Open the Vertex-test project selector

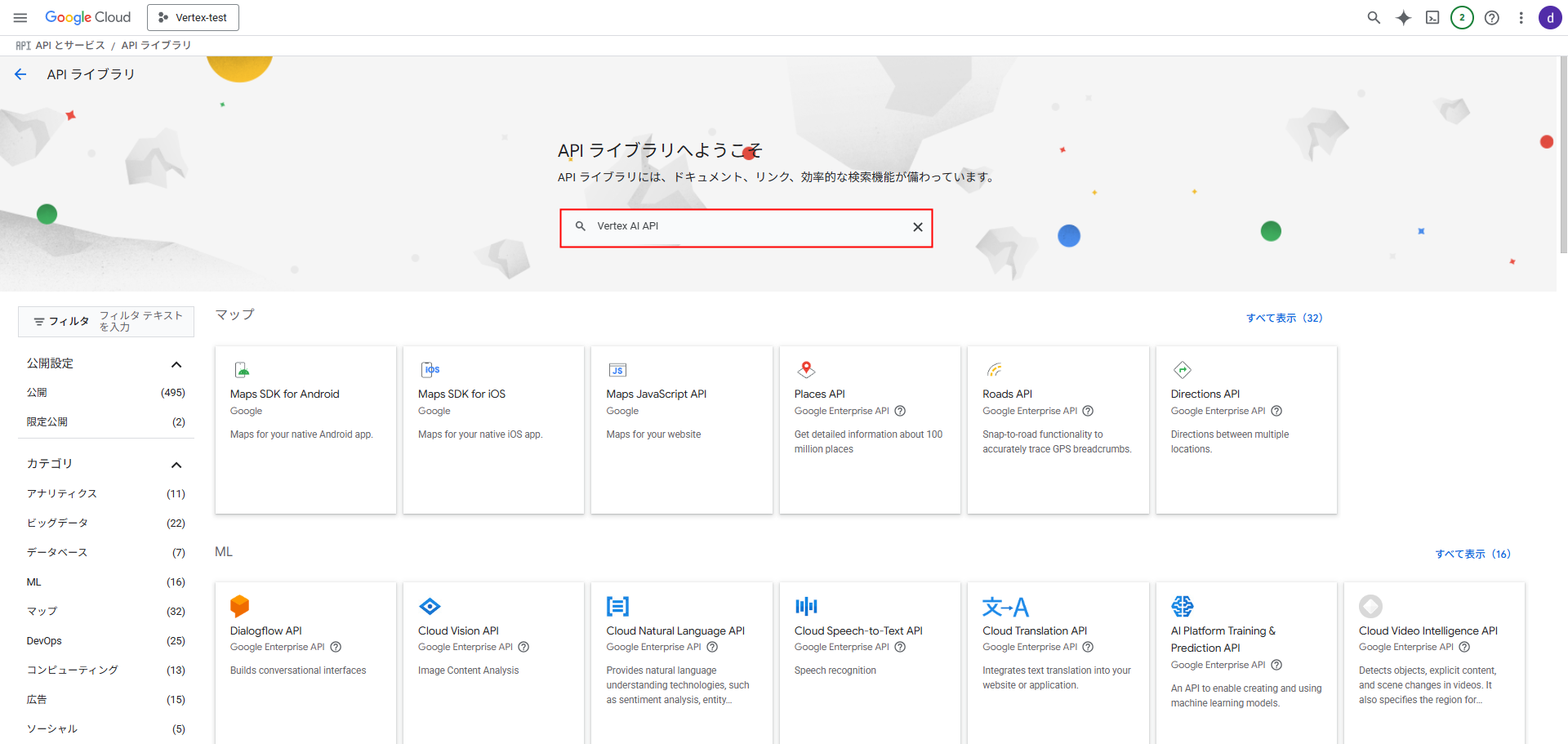(x=193, y=18)
